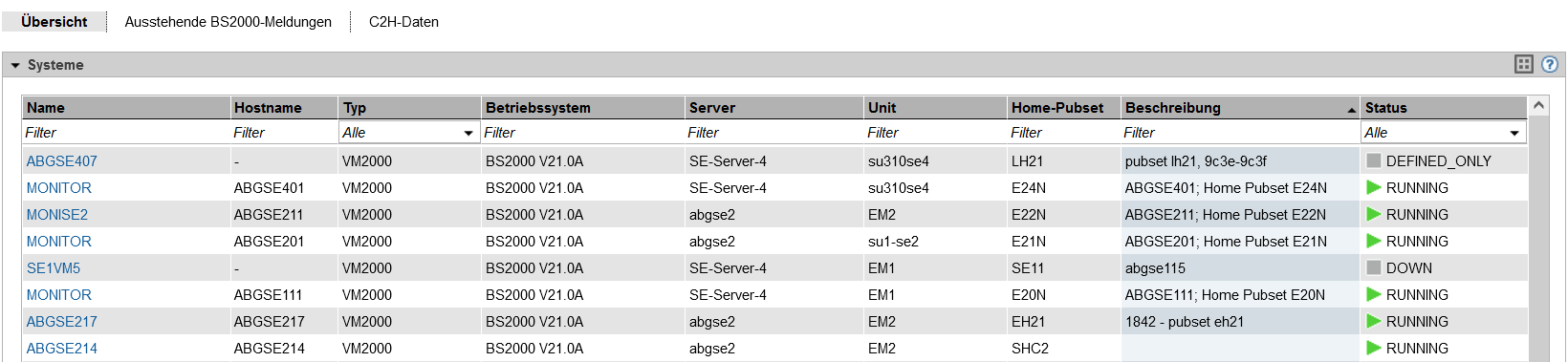Image resolution: width=1568 pixels, height=362 pixels.
Task: Click gray DEFINED_ONLY status icon
Action: coord(1374,160)
